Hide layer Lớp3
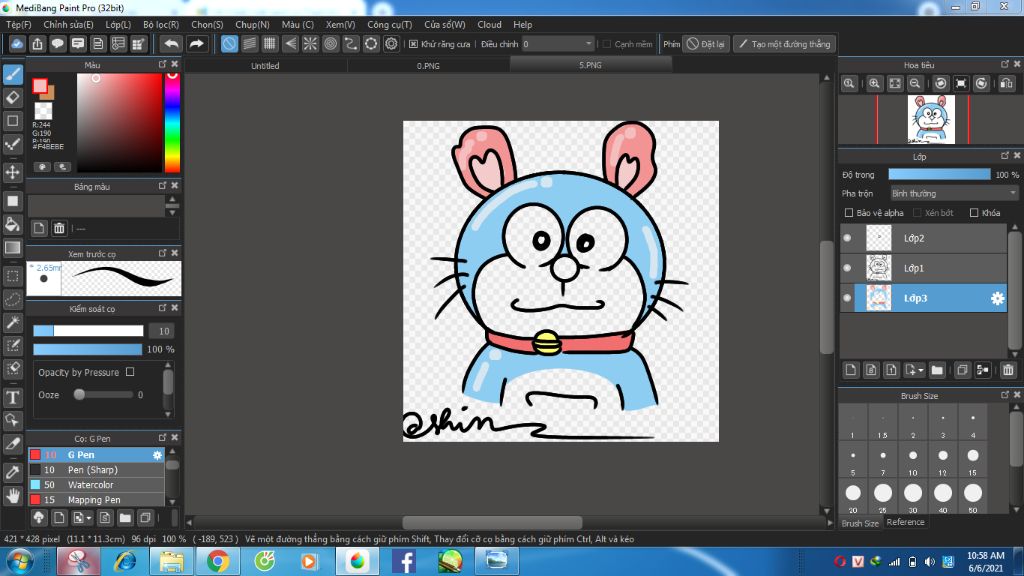Screen dimensions: 1024x576 848,298
